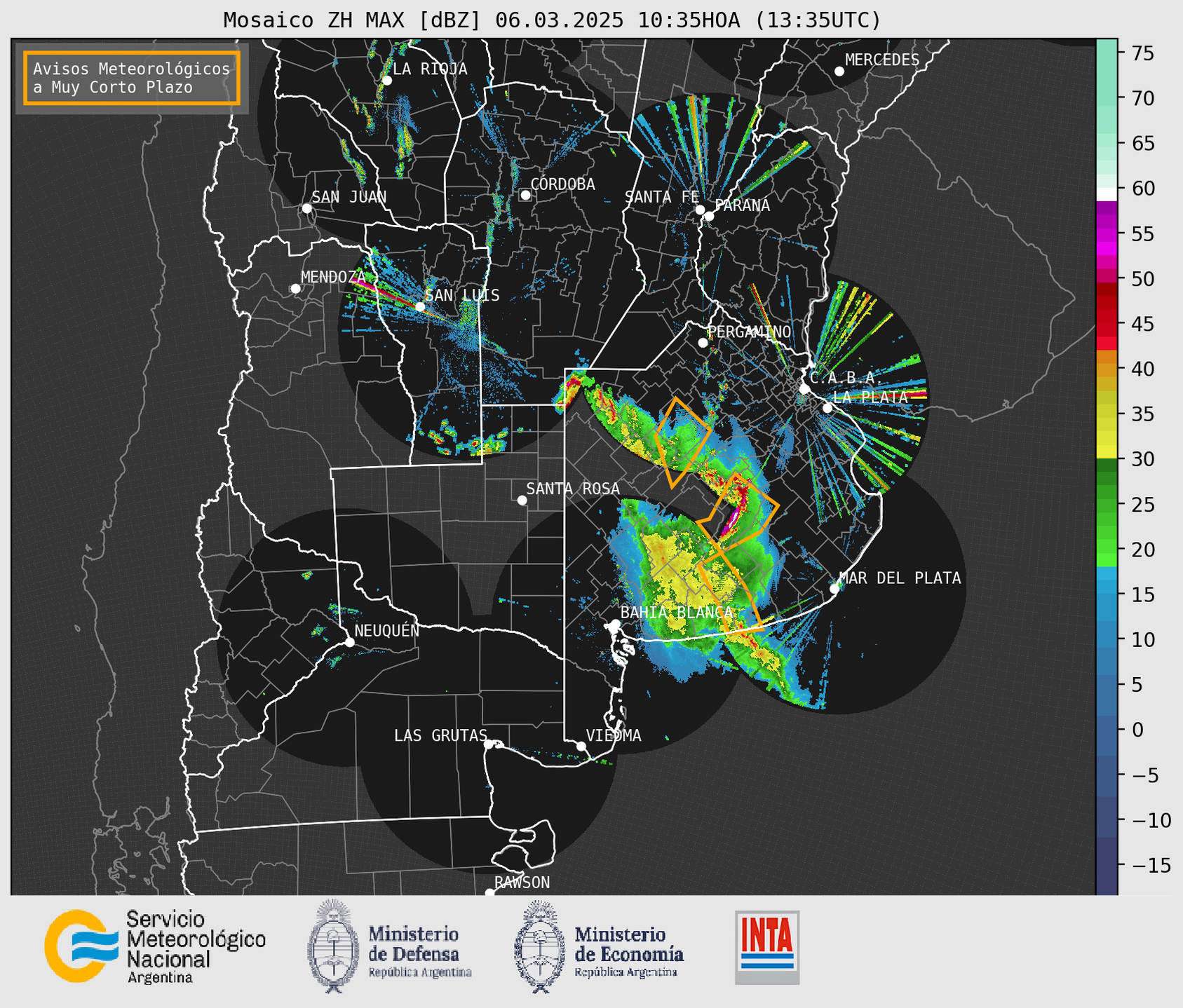Click the NEUQUÉN city marker dot
The height and width of the screenshot is (1008, 1183).
coord(349,642)
